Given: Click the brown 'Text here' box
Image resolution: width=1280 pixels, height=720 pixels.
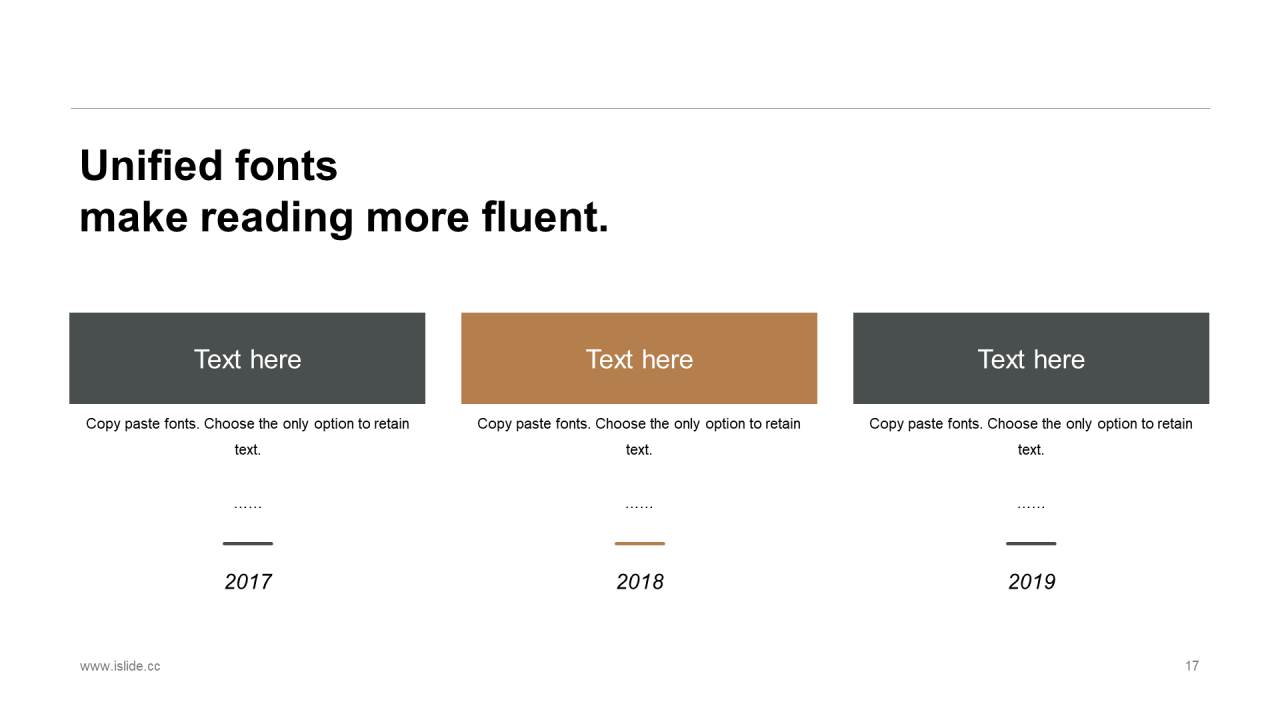Looking at the screenshot, I should tap(639, 358).
